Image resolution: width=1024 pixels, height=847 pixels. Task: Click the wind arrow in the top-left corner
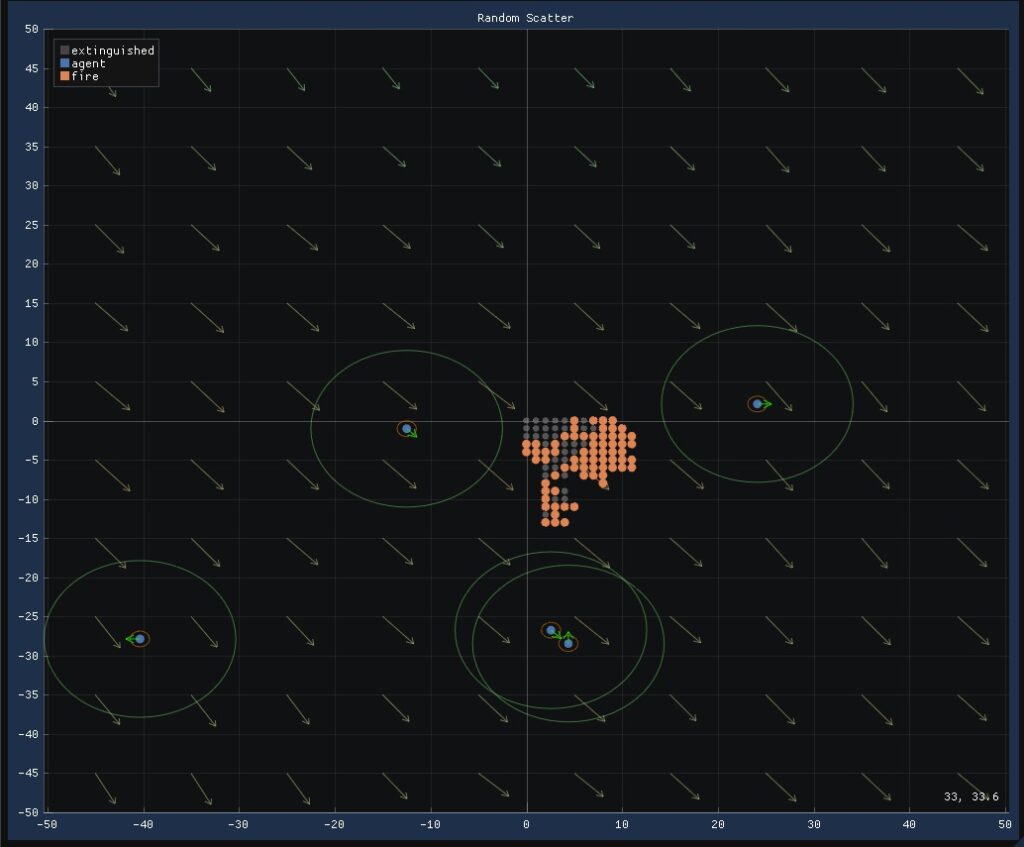tap(106, 84)
